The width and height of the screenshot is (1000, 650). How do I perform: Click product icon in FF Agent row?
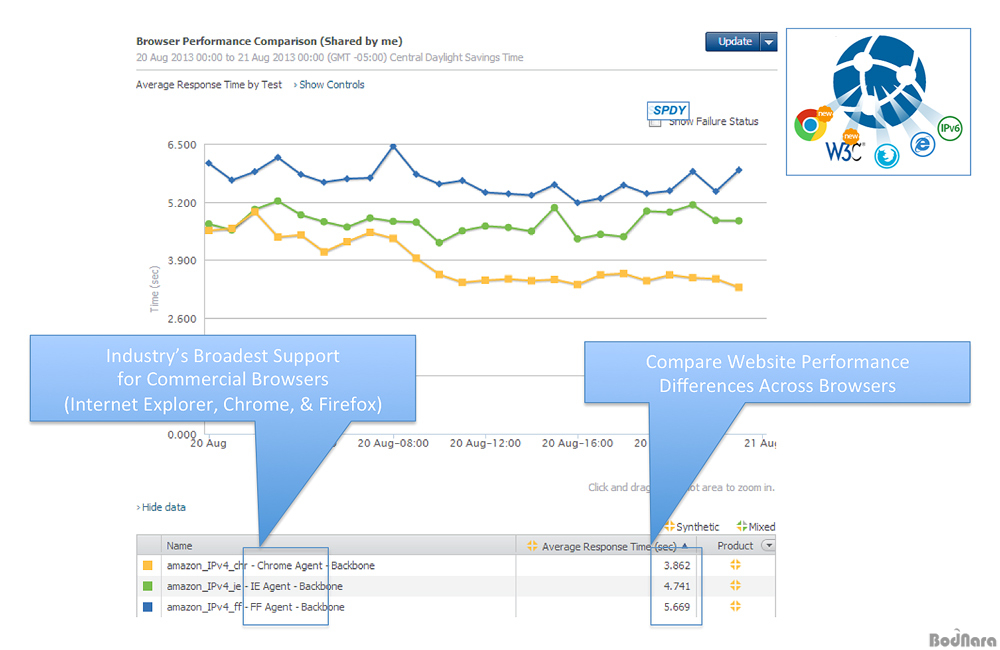point(735,606)
